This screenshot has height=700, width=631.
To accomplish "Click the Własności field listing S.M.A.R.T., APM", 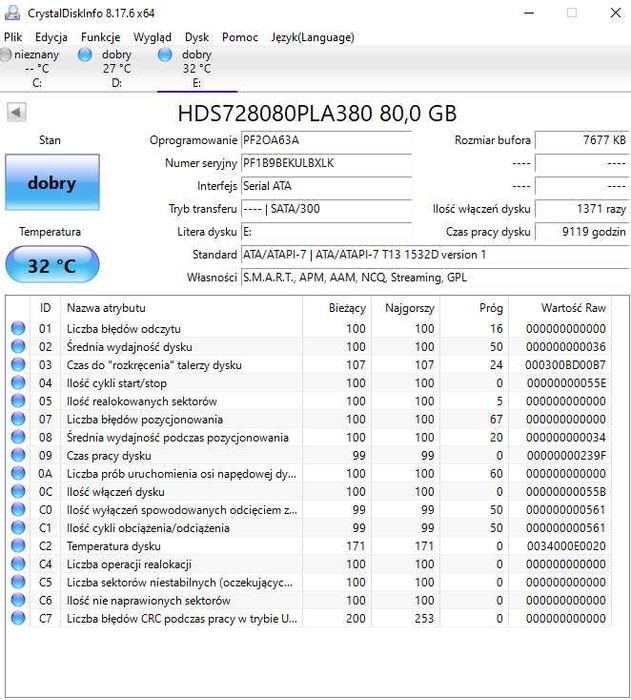I will pos(435,277).
